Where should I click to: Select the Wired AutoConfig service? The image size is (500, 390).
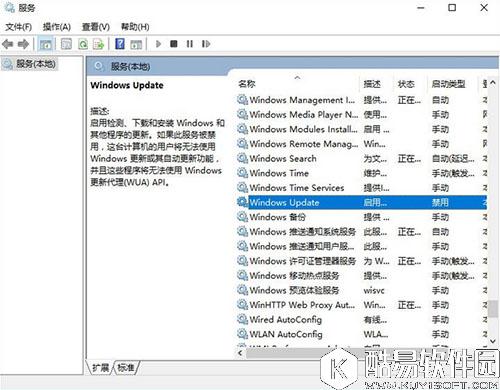pyautogui.click(x=362, y=320)
